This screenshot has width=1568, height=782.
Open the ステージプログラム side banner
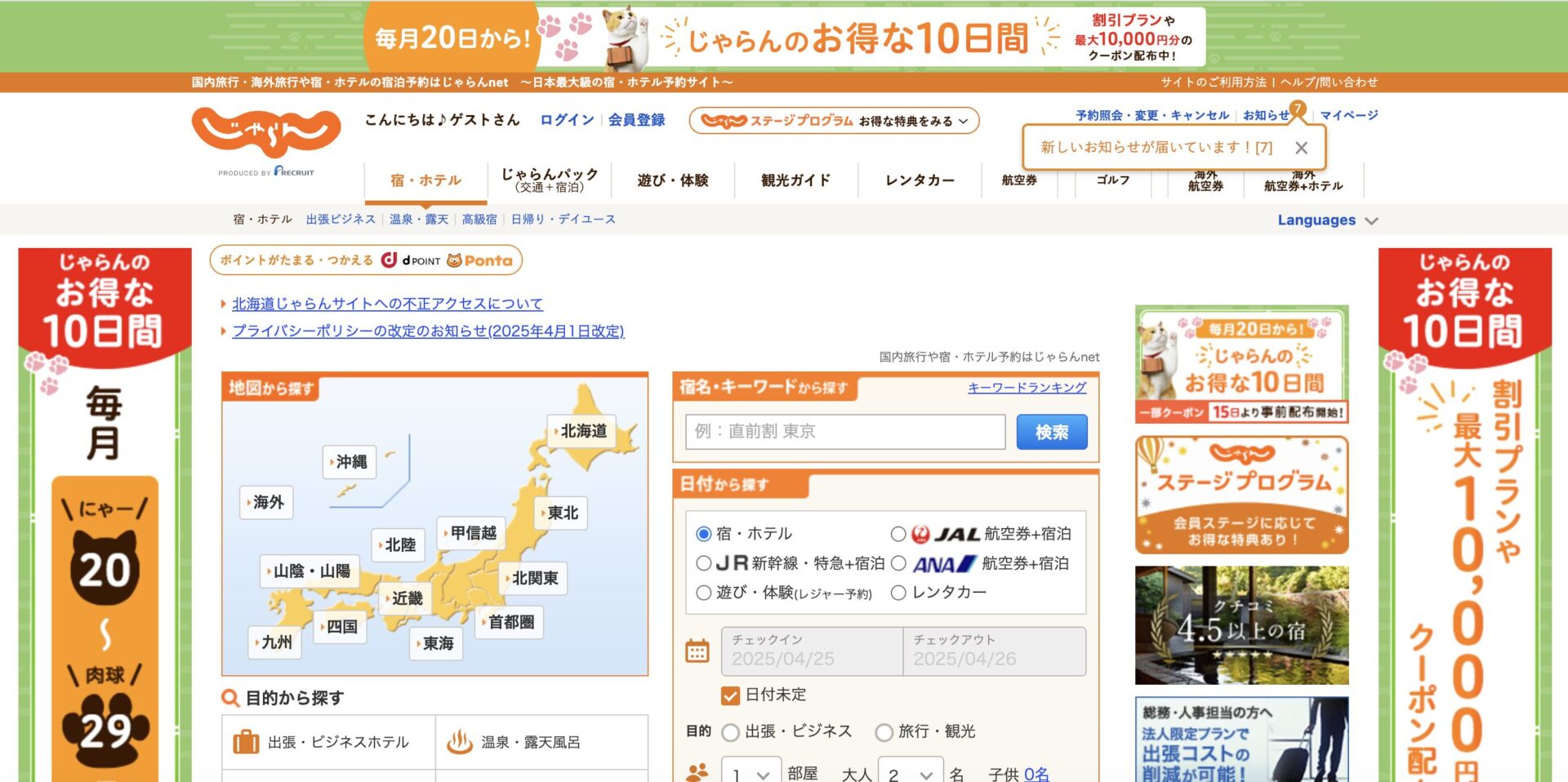[1241, 495]
